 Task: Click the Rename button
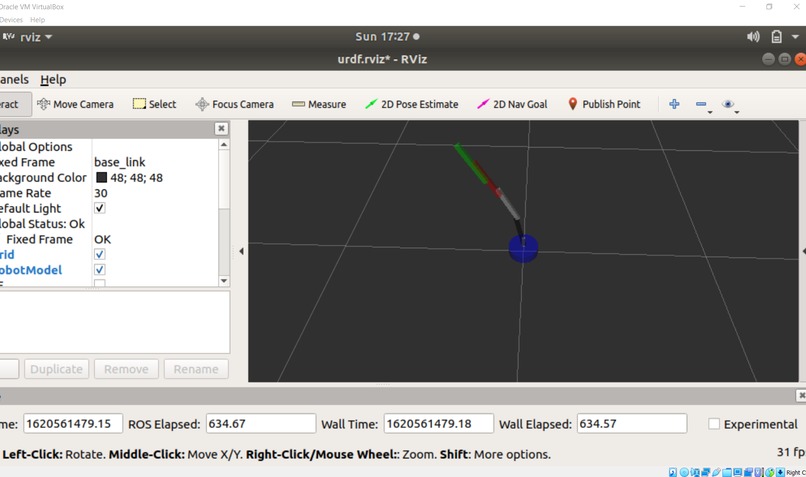(x=196, y=369)
